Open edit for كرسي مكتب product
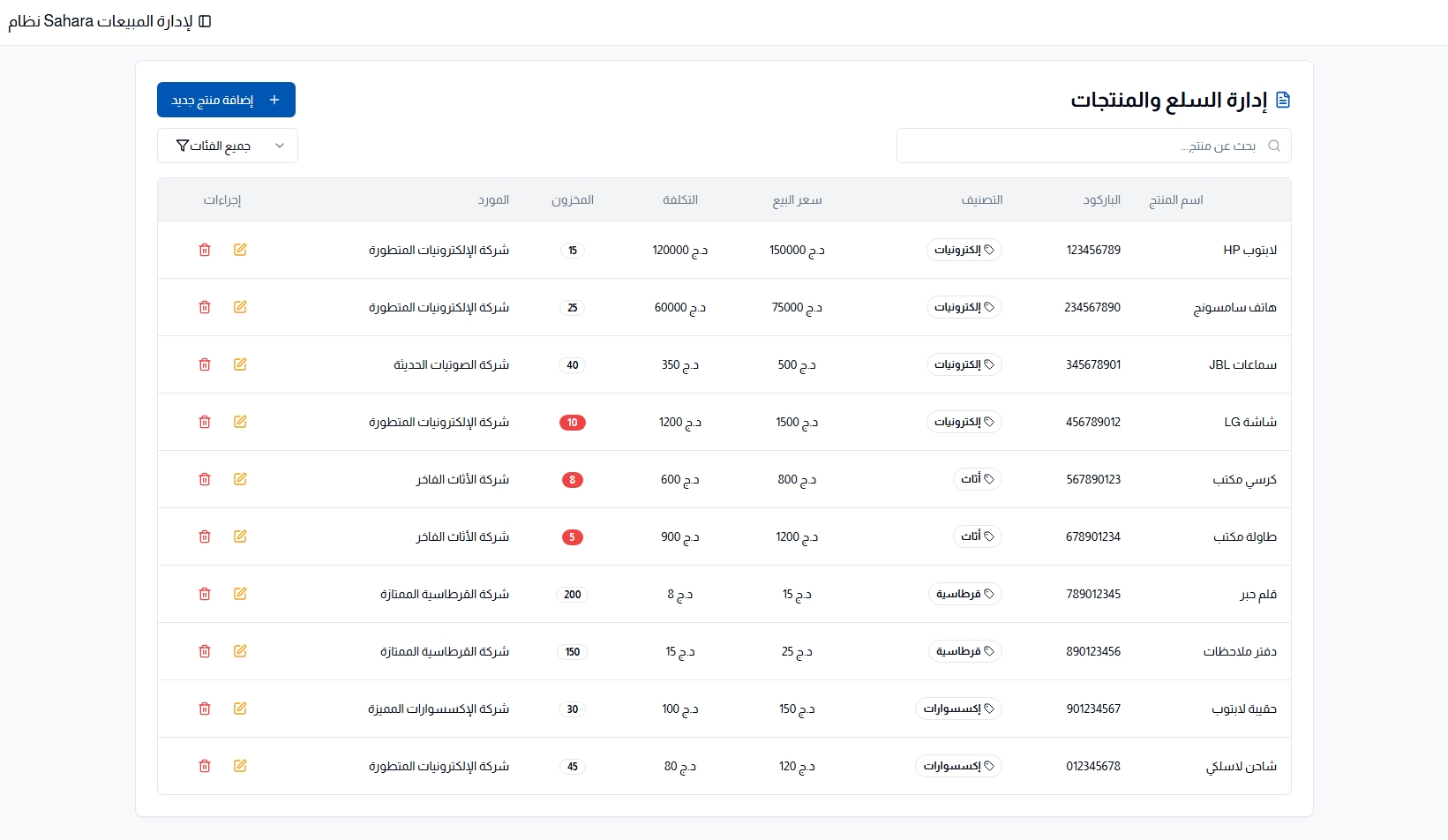 [240, 479]
